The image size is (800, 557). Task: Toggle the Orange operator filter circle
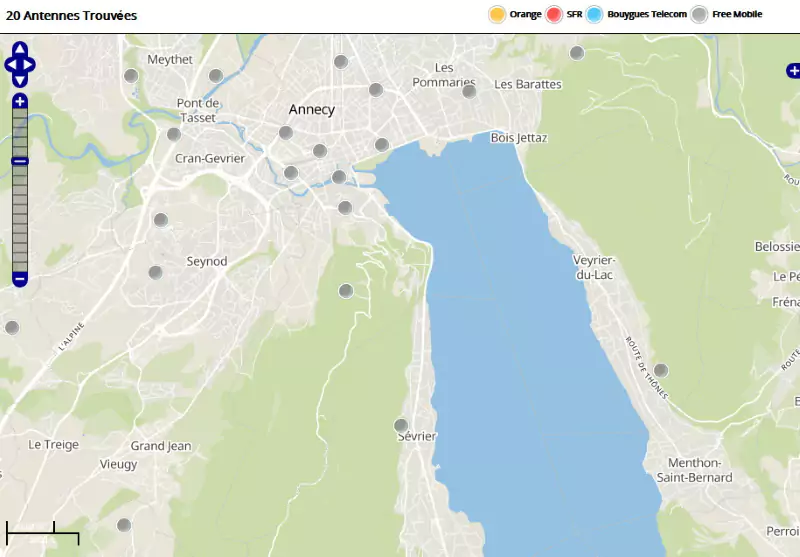(x=497, y=14)
